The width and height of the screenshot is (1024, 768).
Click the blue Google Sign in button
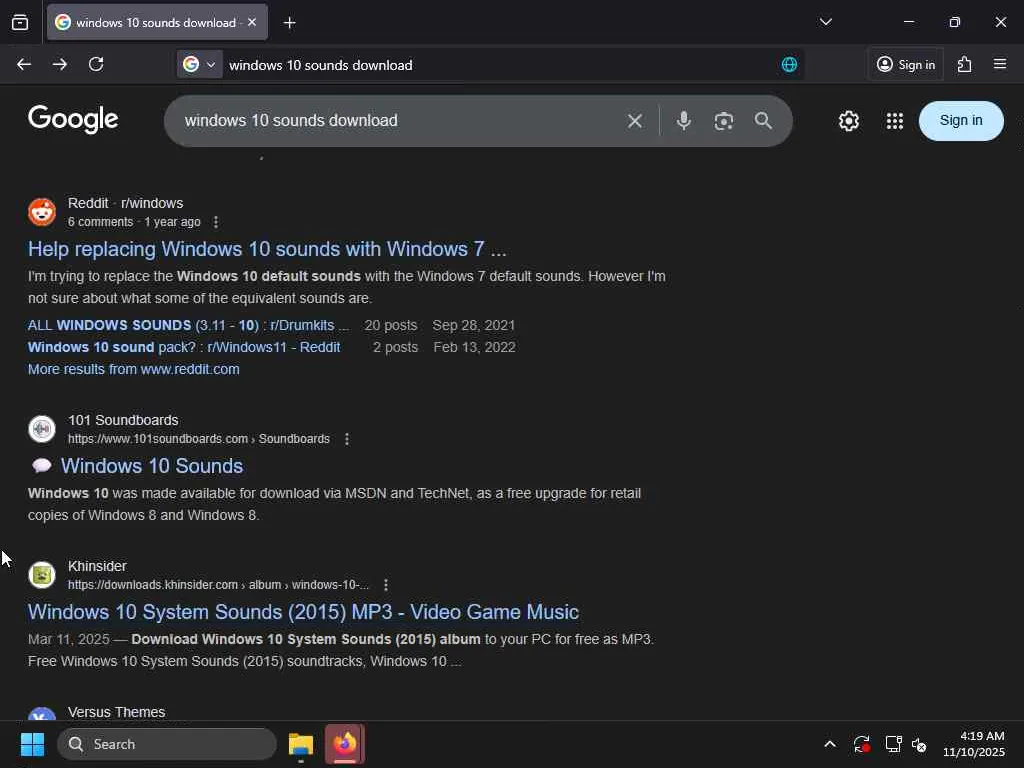pyautogui.click(x=961, y=121)
